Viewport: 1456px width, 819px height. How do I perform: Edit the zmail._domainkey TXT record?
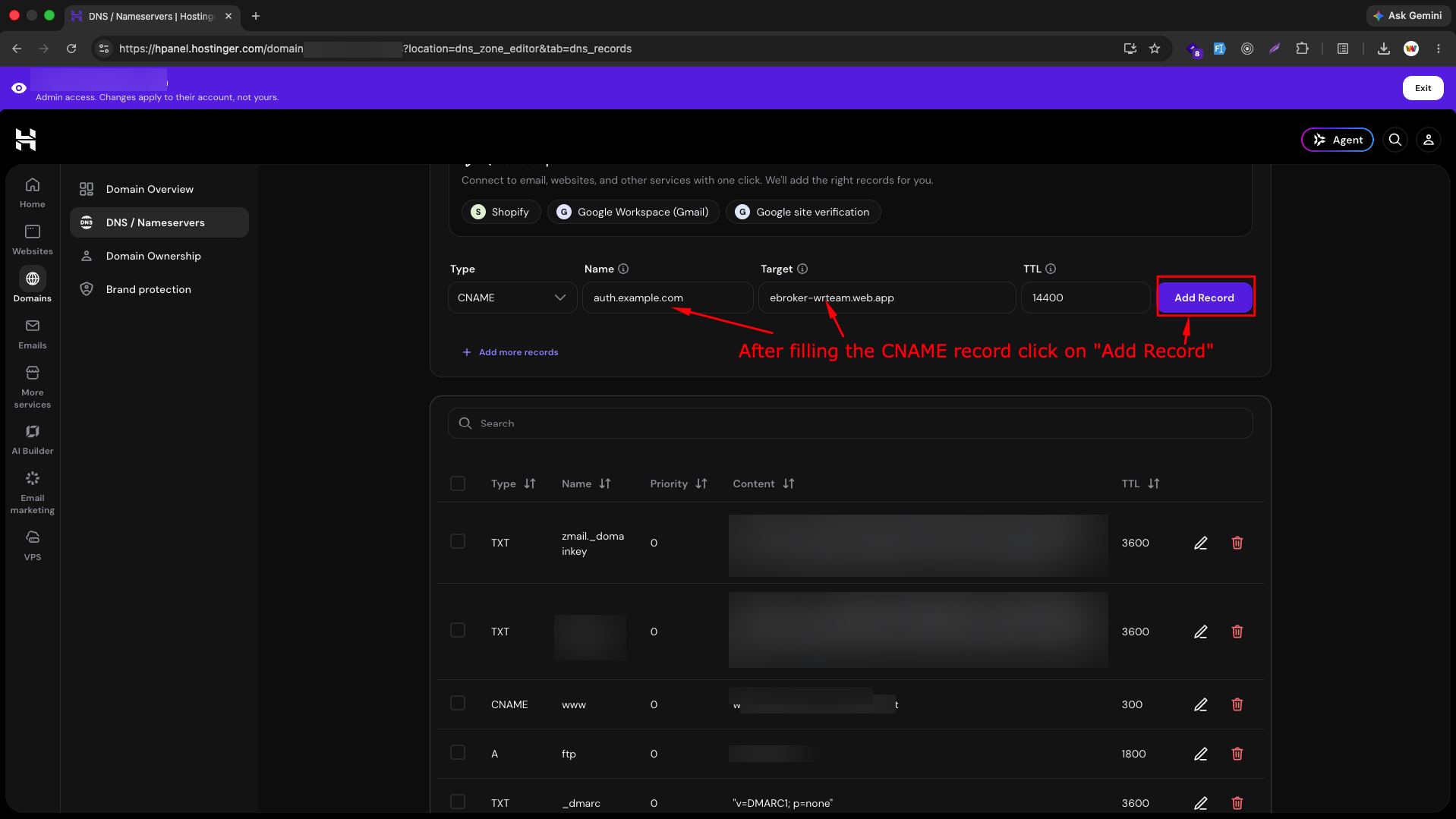pyautogui.click(x=1201, y=543)
